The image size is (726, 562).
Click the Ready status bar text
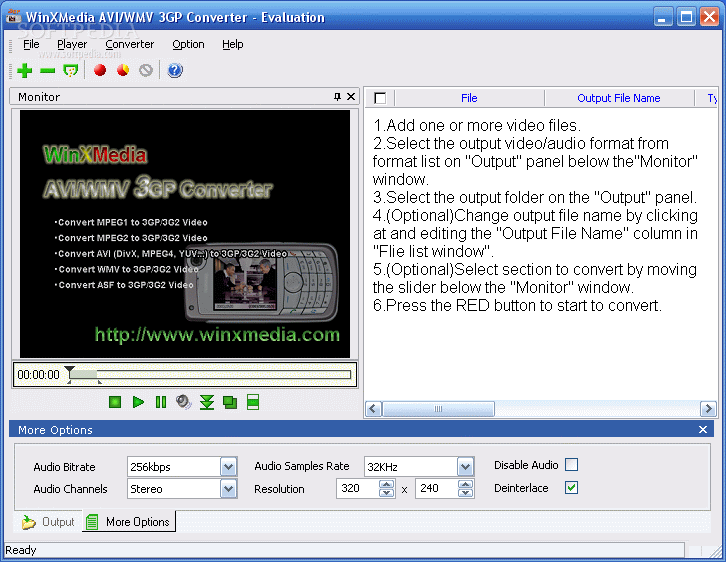[21, 550]
